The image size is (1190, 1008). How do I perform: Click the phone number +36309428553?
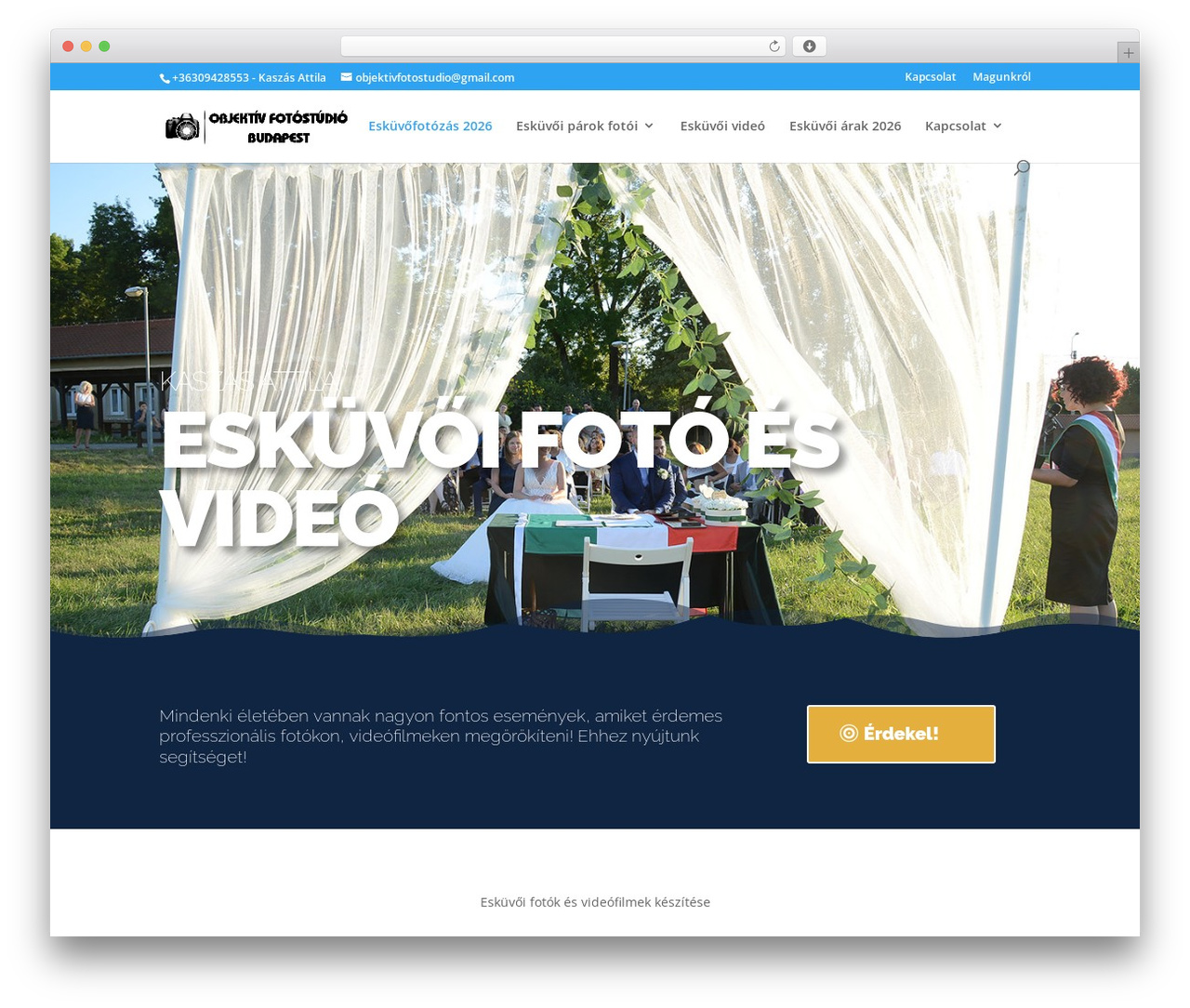click(210, 78)
